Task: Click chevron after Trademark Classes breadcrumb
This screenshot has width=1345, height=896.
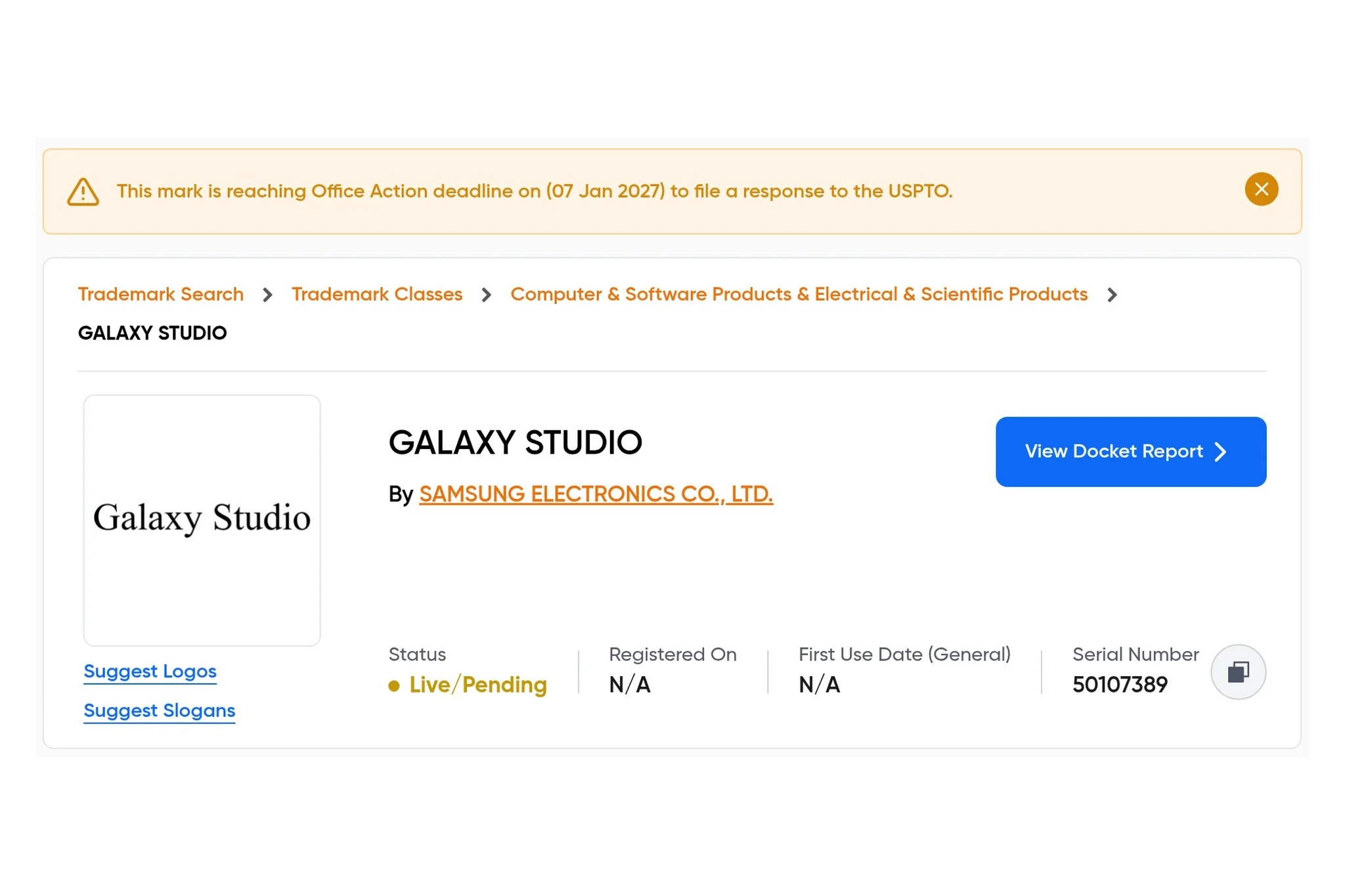Action: click(486, 295)
